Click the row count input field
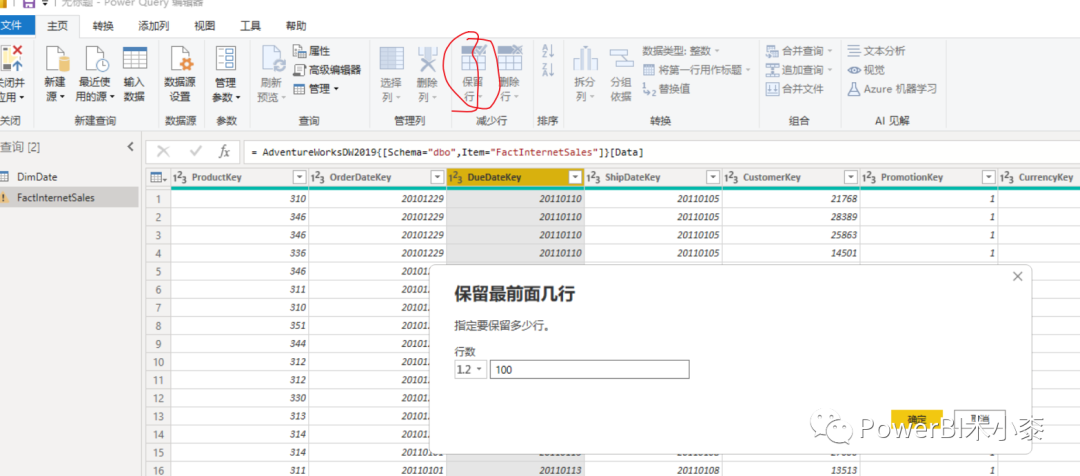 [589, 370]
